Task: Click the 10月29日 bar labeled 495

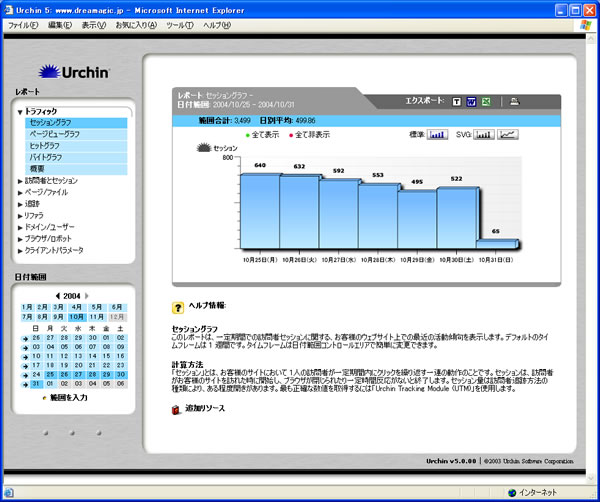Action: point(417,220)
